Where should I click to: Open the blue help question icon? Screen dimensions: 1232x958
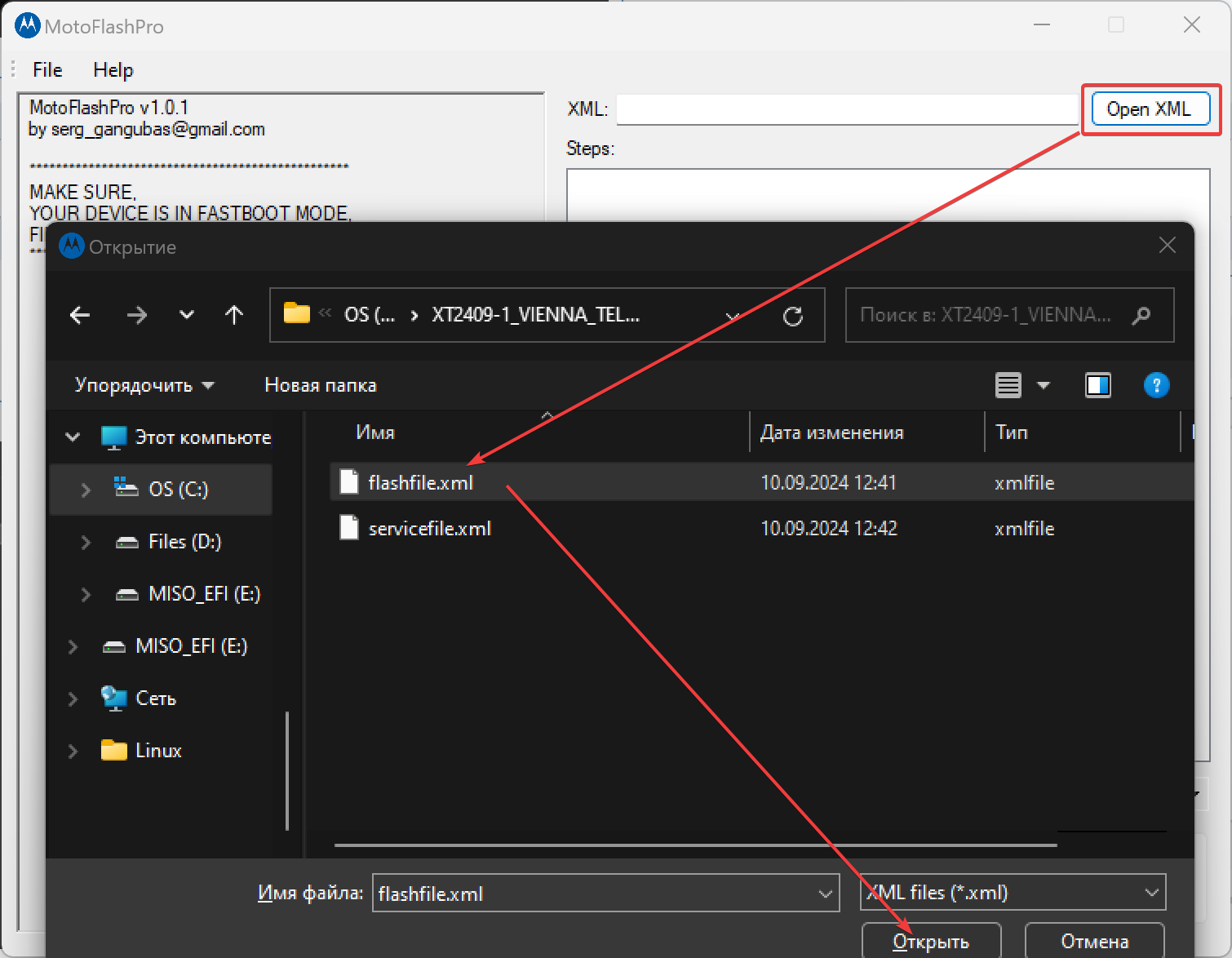point(1156,385)
